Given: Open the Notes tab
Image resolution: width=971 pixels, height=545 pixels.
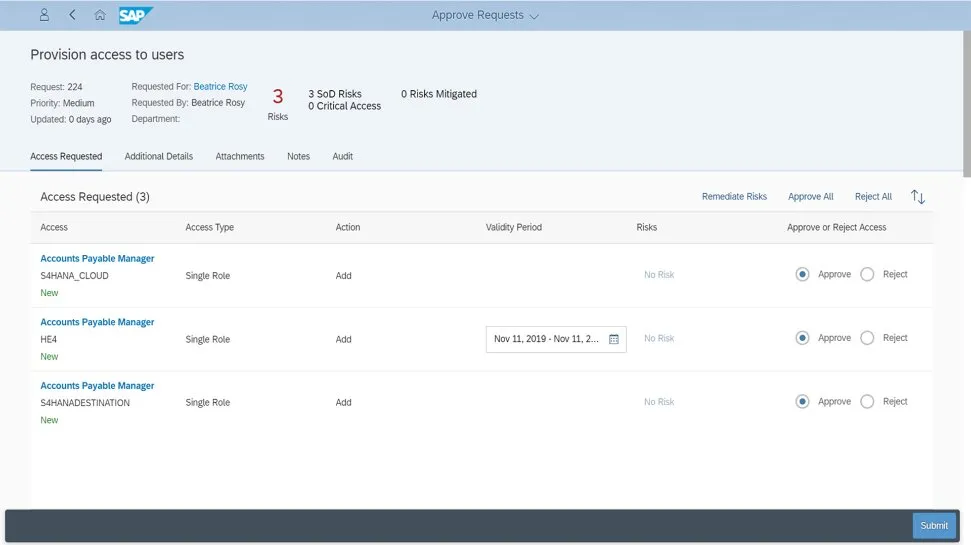Looking at the screenshot, I should [298, 157].
